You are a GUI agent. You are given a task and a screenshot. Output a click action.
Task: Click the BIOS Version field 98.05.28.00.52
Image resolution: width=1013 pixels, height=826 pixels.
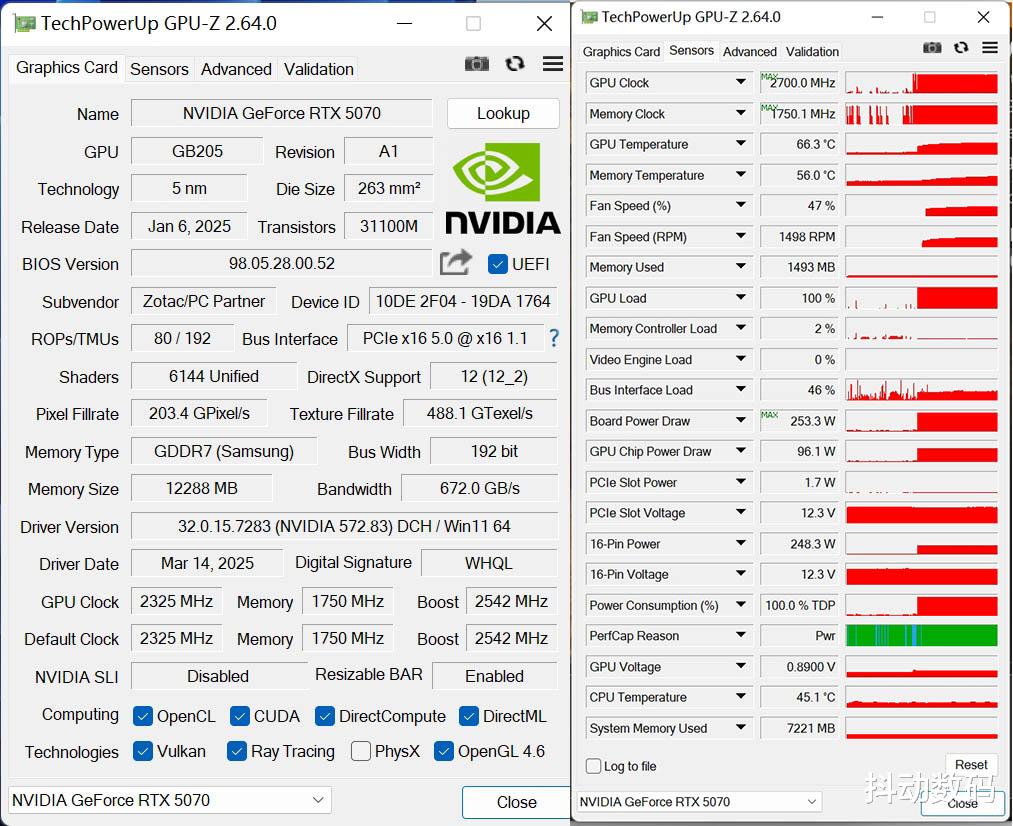point(282,263)
